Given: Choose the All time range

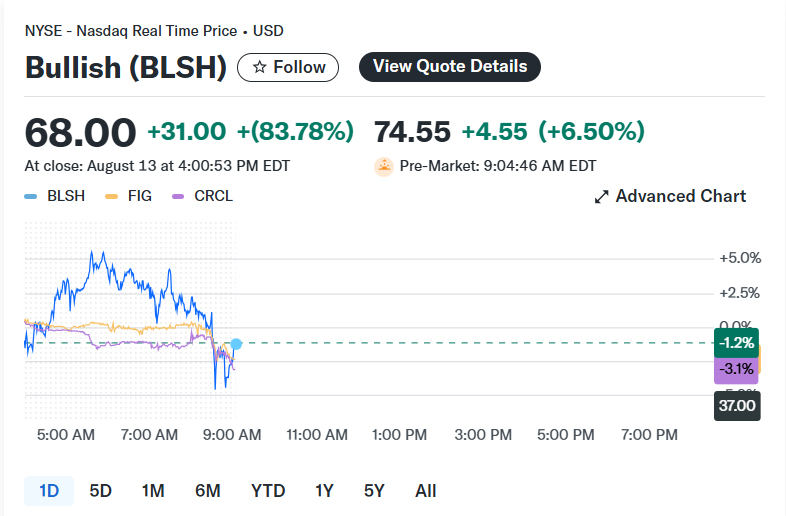Looking at the screenshot, I should (426, 491).
